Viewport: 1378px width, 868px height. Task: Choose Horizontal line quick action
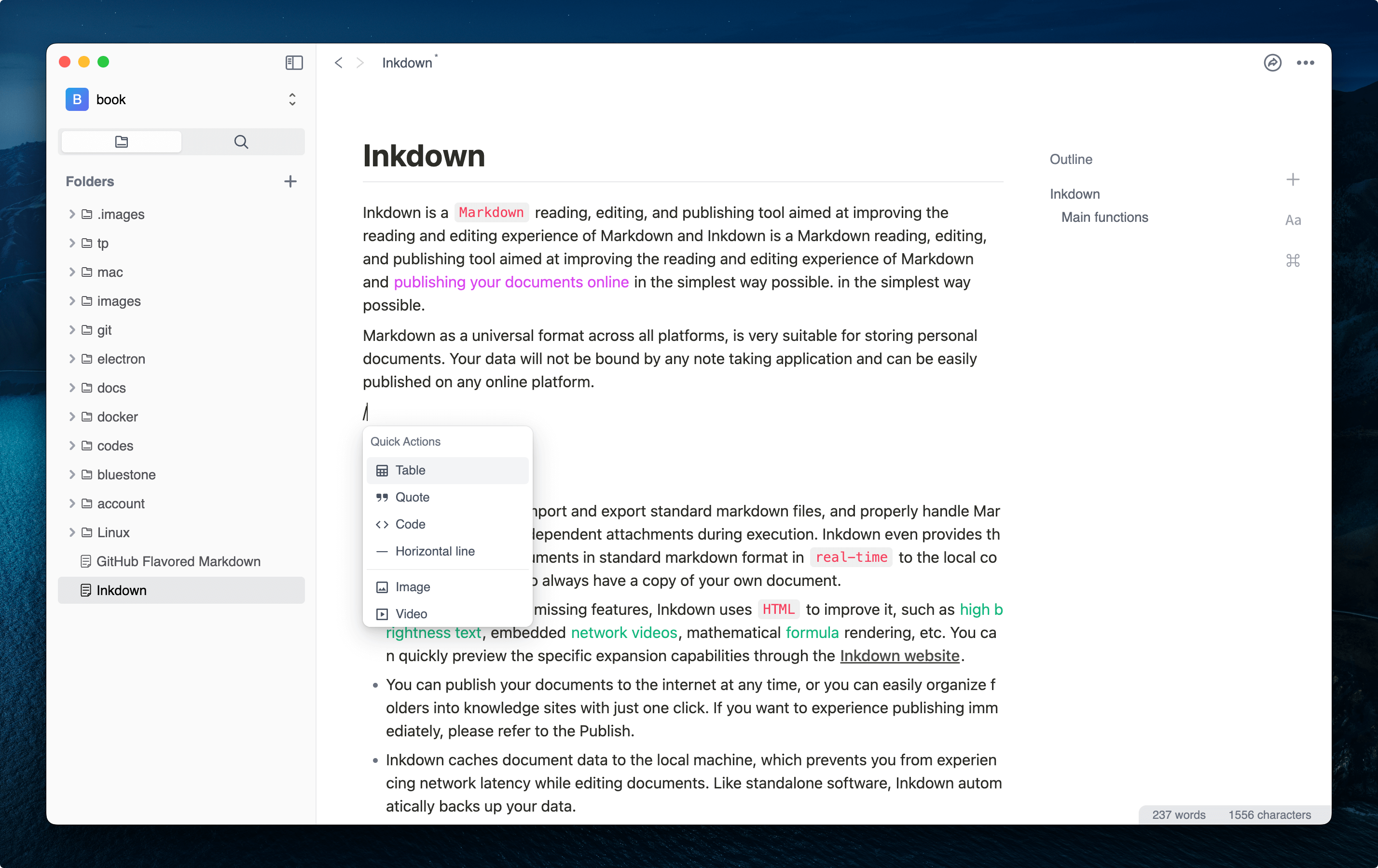click(434, 551)
